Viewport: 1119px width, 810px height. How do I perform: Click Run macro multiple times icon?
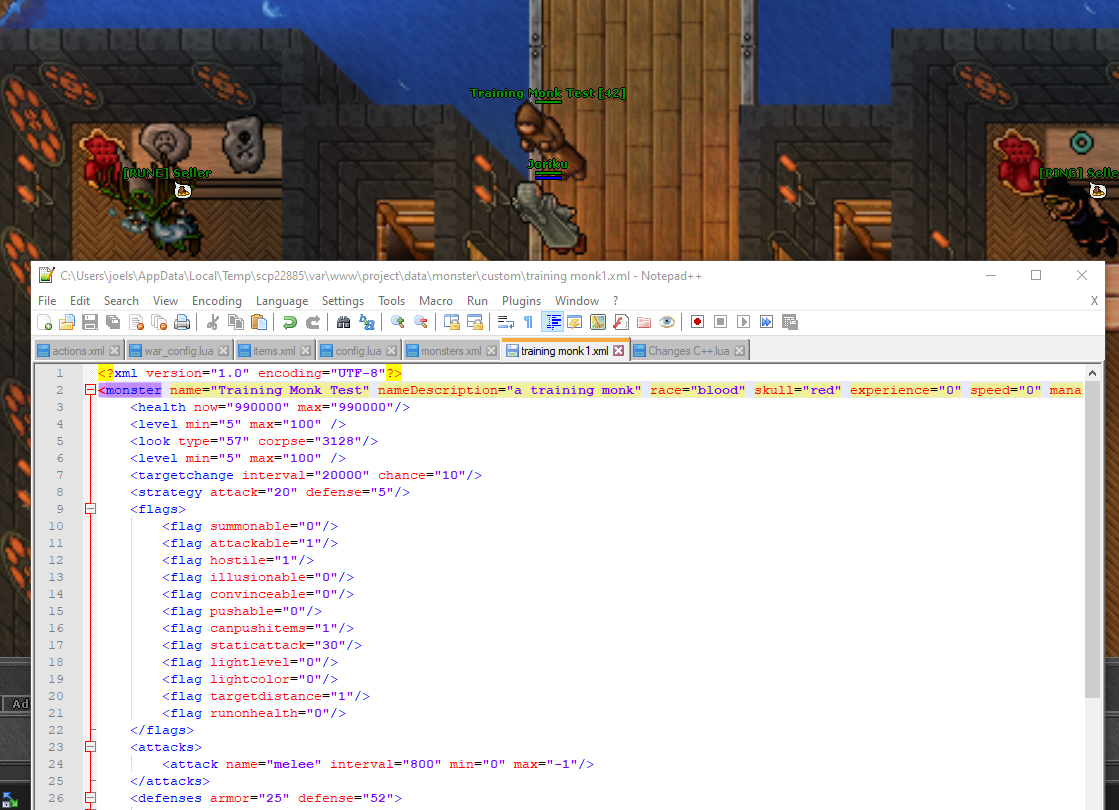(766, 323)
